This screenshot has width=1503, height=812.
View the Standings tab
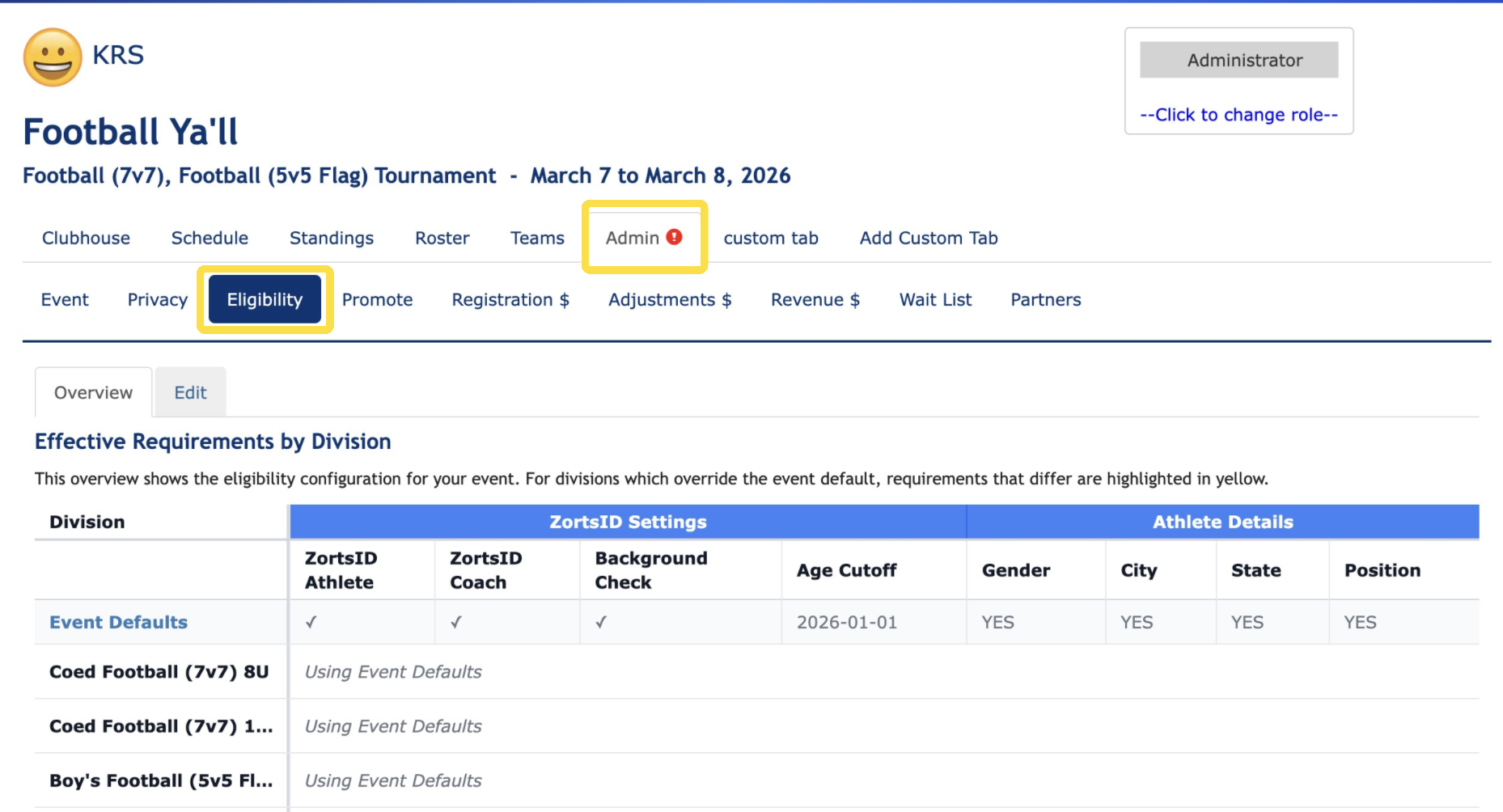coord(332,239)
